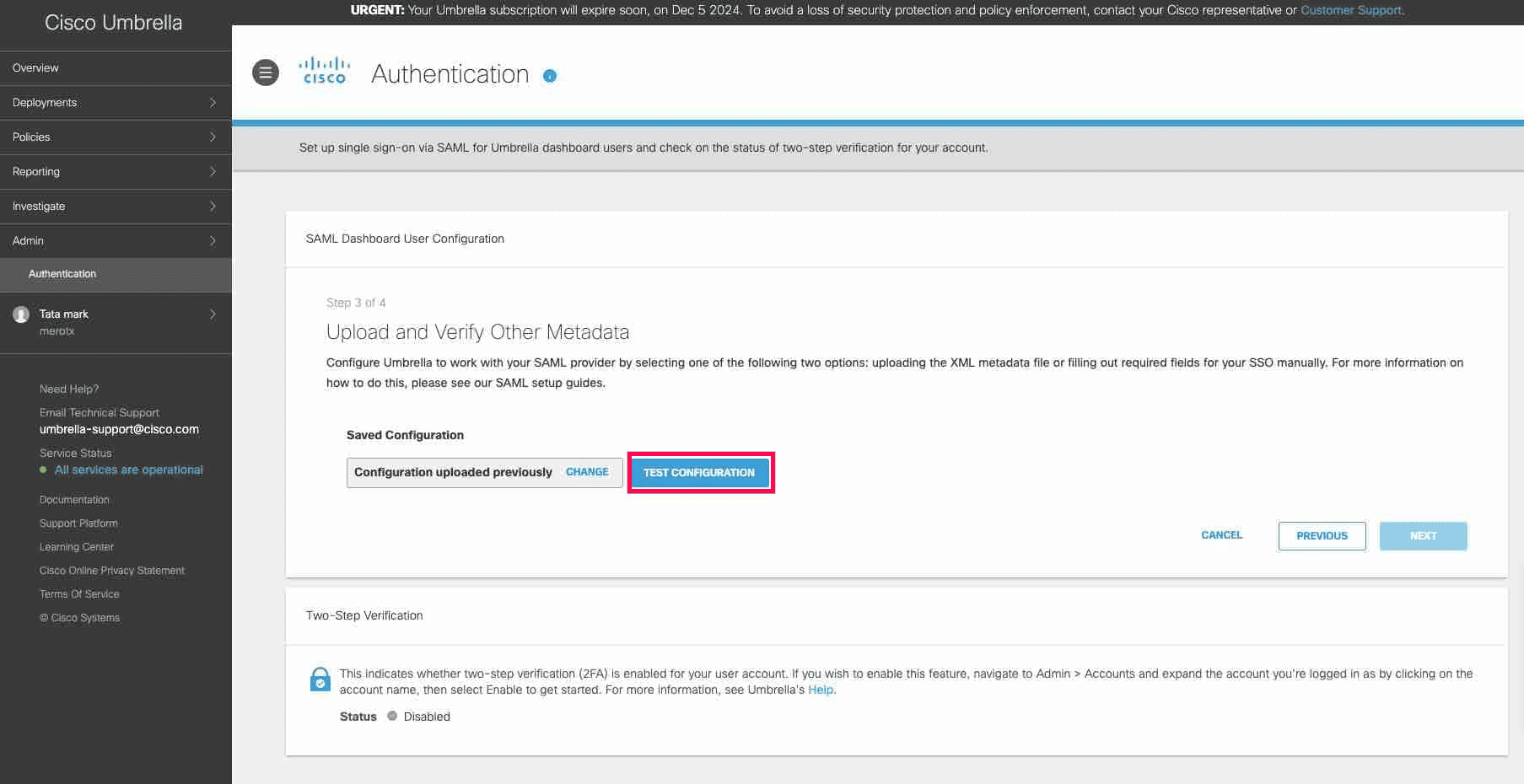Click the umbrella-support@cisco.com email link

pyautogui.click(x=119, y=429)
